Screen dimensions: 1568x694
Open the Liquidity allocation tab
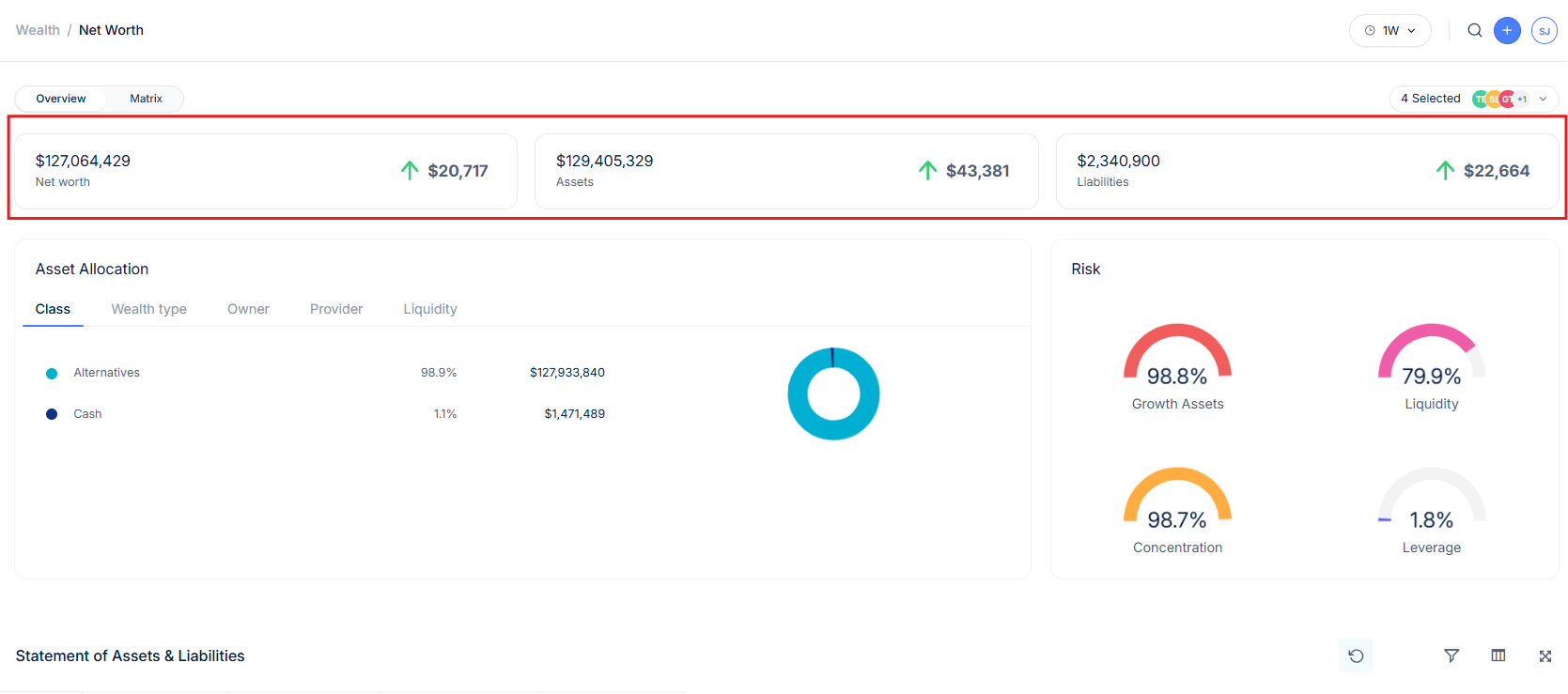430,309
